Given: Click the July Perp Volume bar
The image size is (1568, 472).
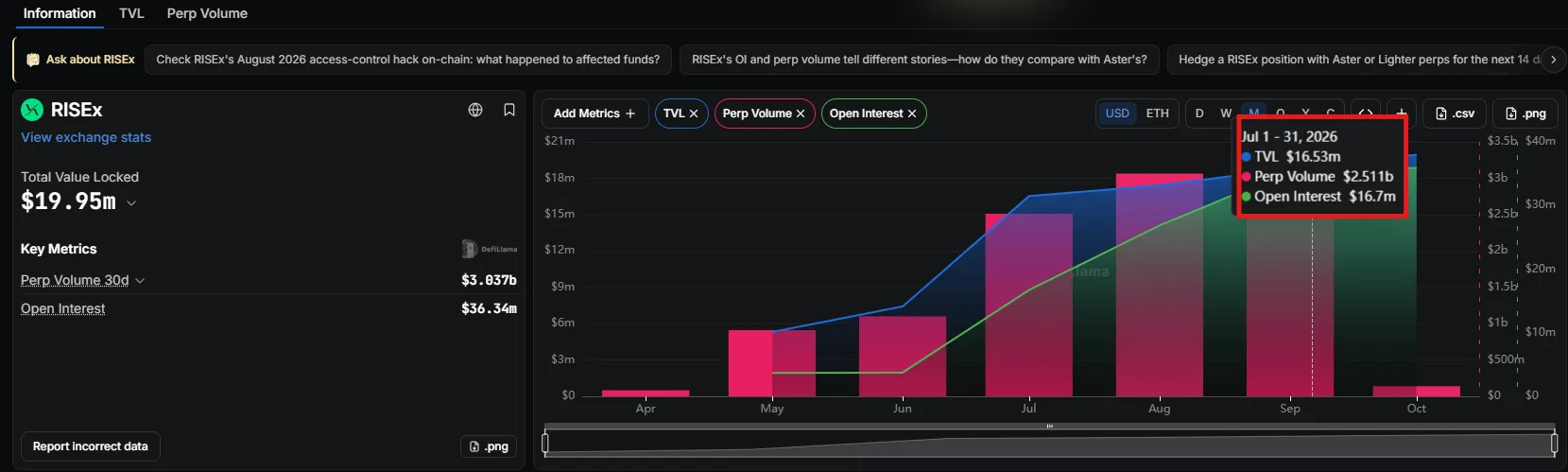Looking at the screenshot, I should tap(1029, 305).
